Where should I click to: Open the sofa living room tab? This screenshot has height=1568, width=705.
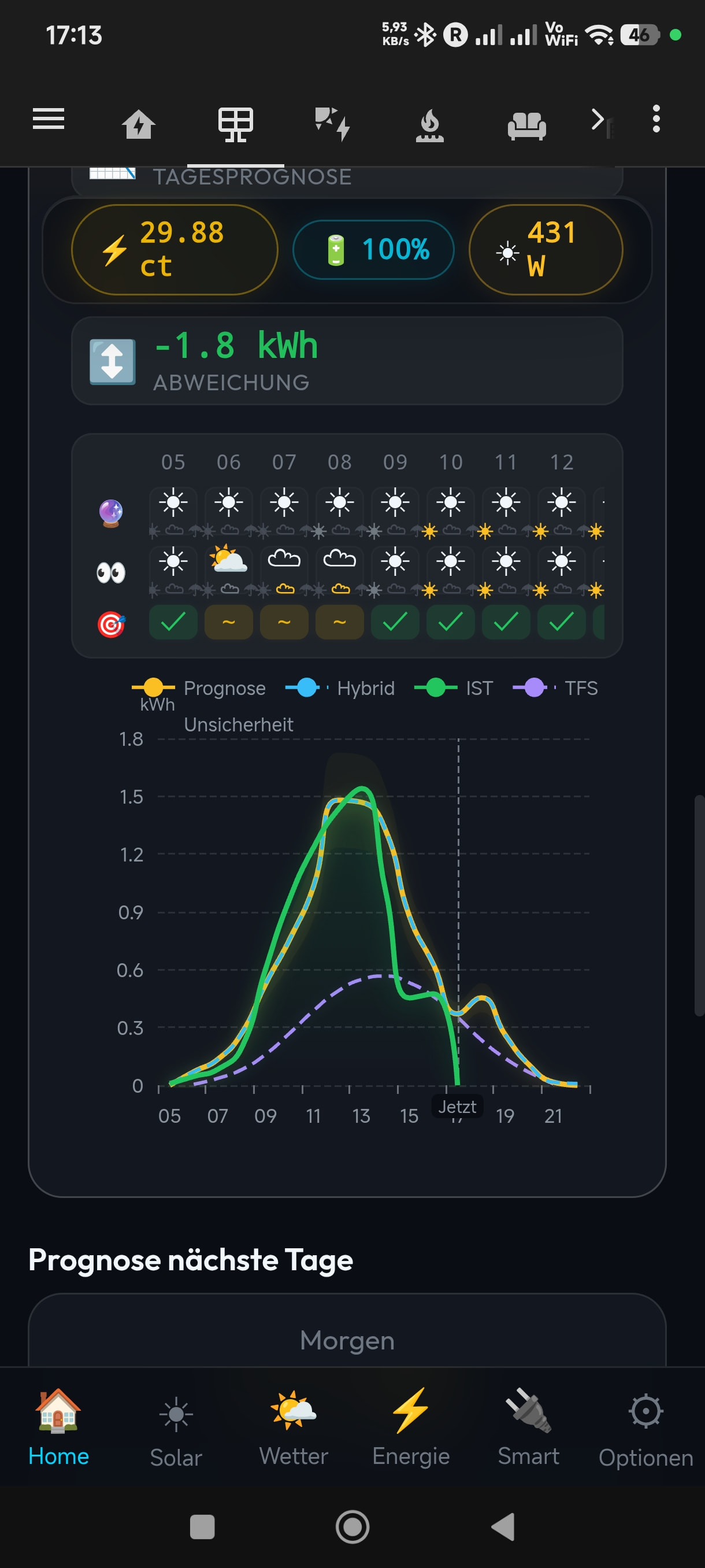point(527,126)
